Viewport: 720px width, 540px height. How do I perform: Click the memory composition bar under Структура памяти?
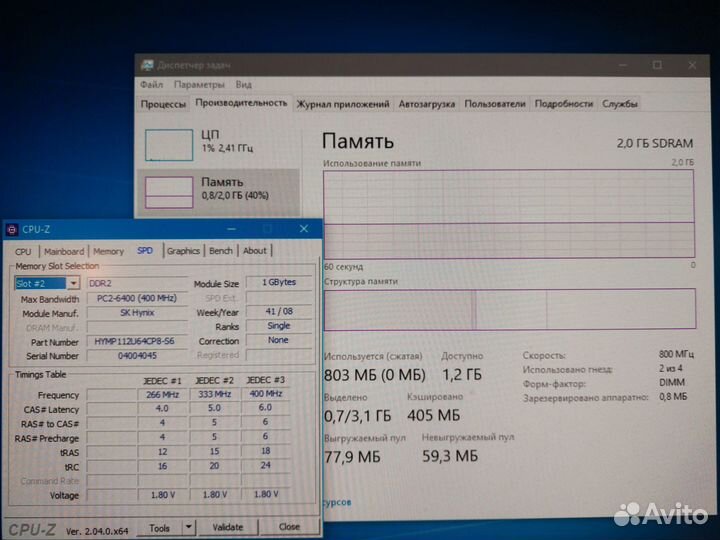(x=508, y=310)
